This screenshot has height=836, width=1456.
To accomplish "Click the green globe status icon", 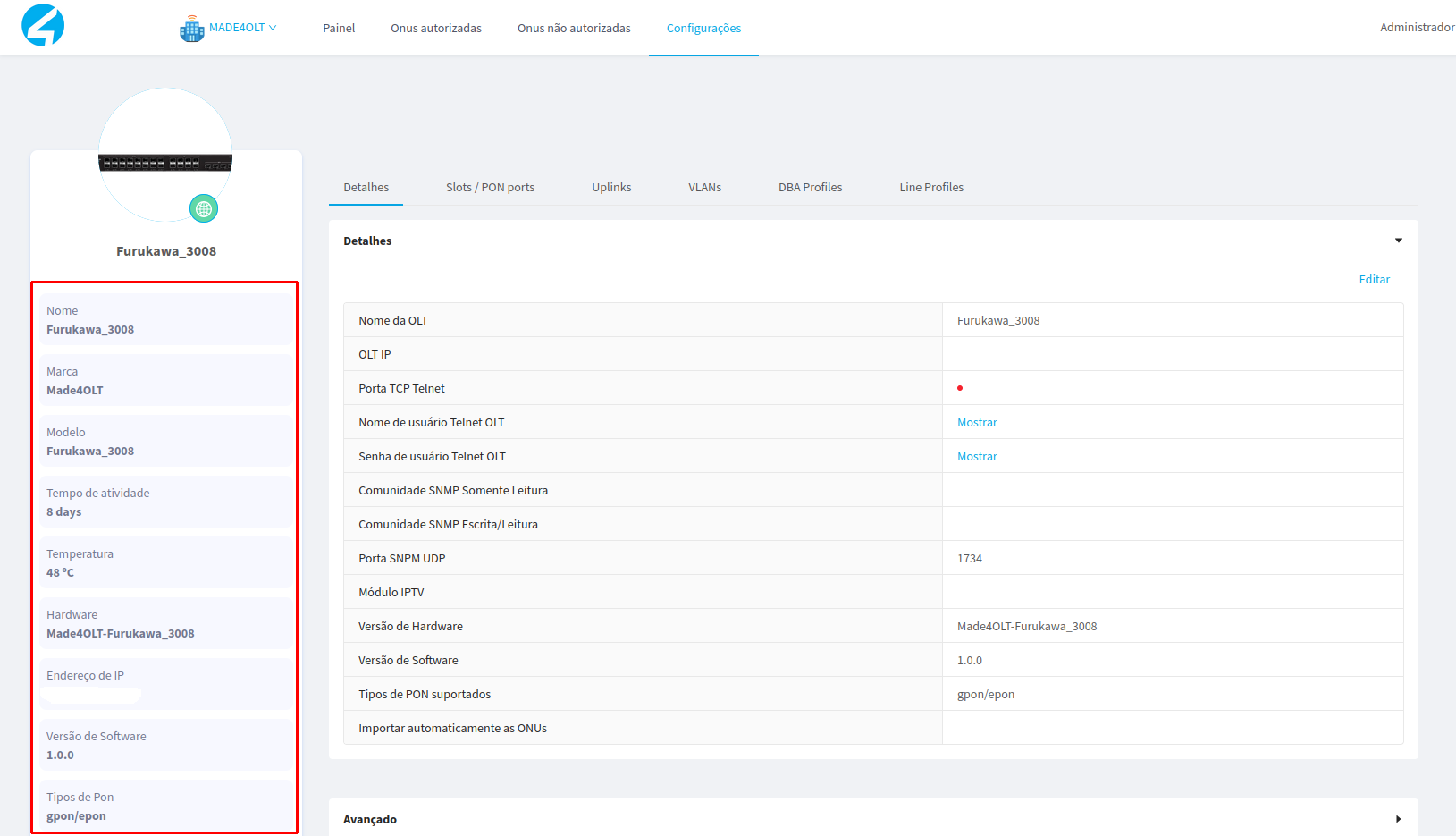I will 204,208.
